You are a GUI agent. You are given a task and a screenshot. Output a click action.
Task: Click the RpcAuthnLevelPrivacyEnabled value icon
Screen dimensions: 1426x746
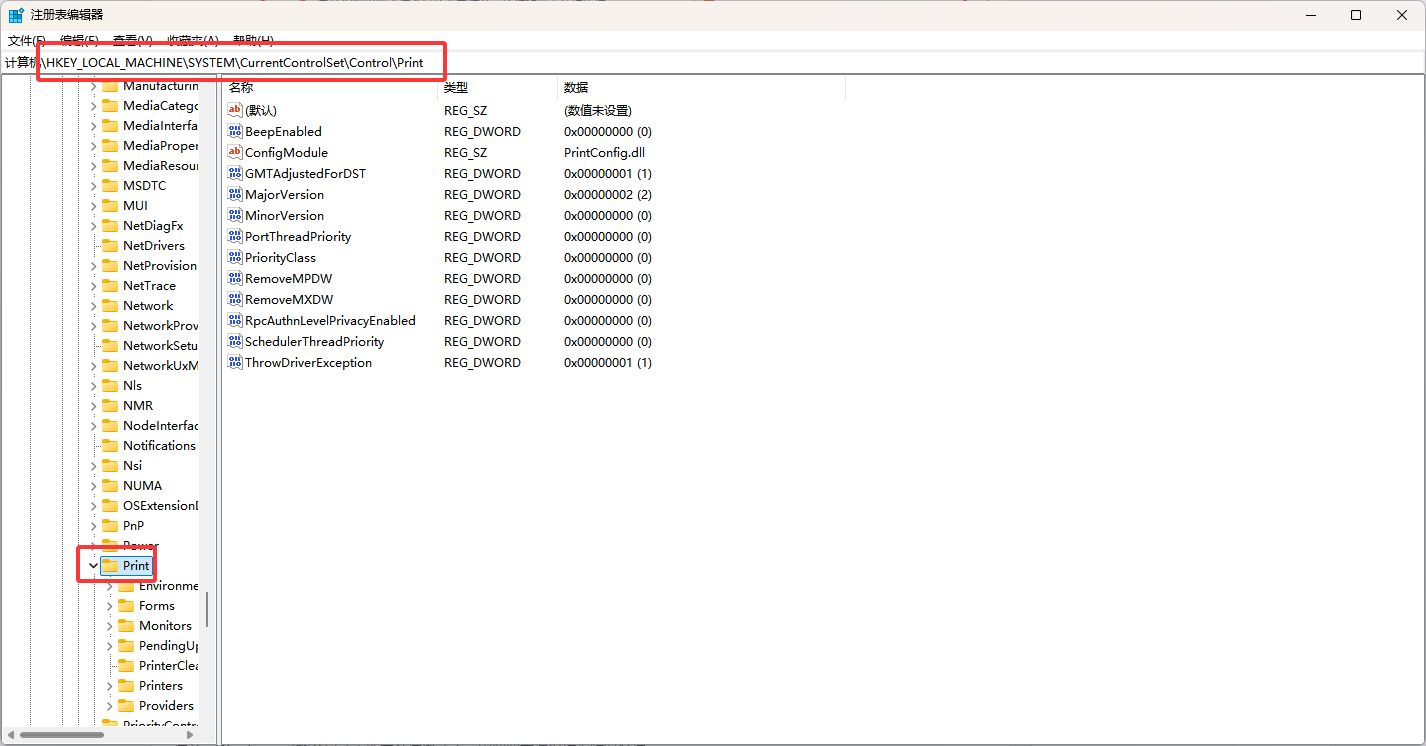[x=235, y=321]
